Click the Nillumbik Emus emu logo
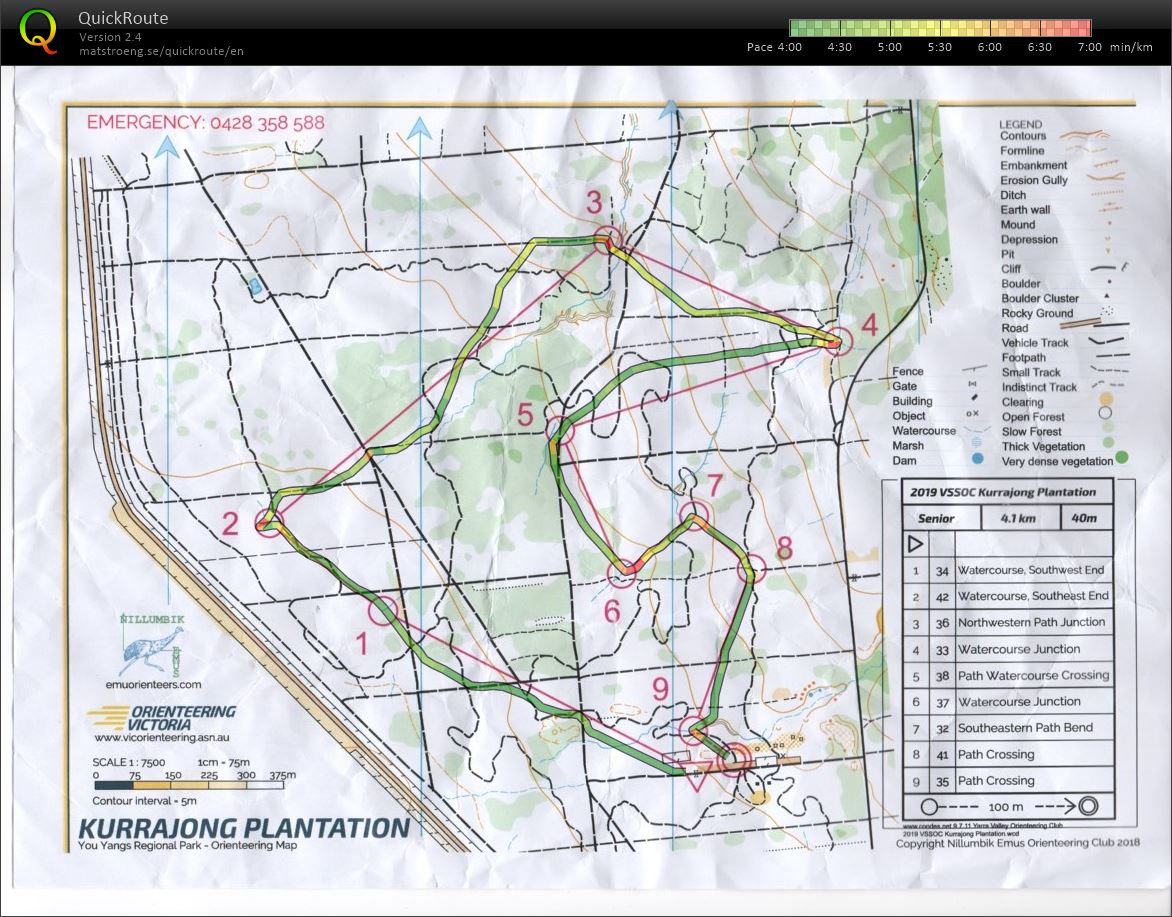This screenshot has width=1172, height=917. [151, 646]
